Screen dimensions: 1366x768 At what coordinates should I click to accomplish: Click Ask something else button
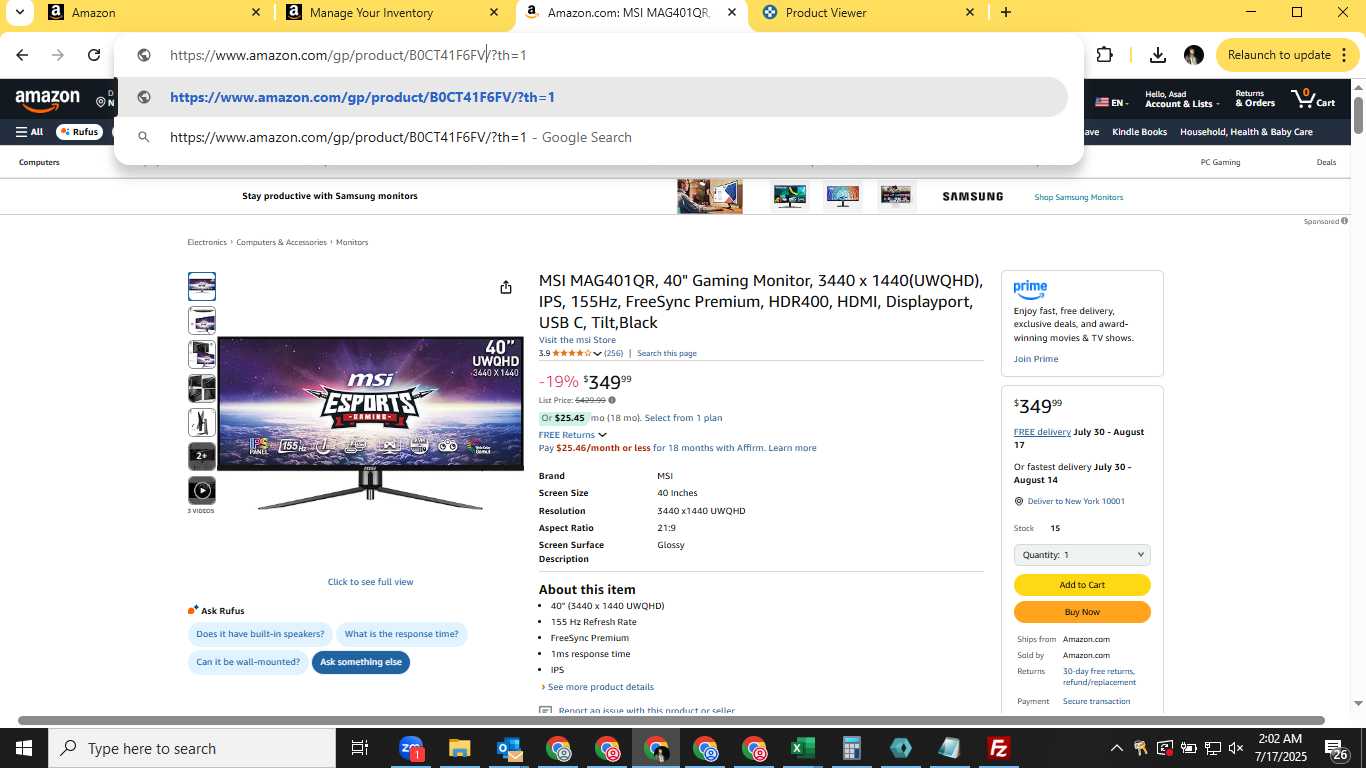[x=361, y=662]
